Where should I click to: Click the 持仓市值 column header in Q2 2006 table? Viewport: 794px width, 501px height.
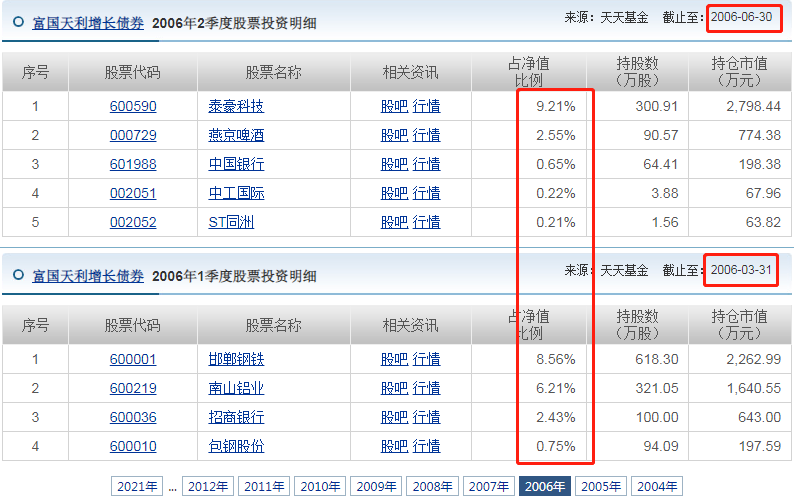coord(739,72)
